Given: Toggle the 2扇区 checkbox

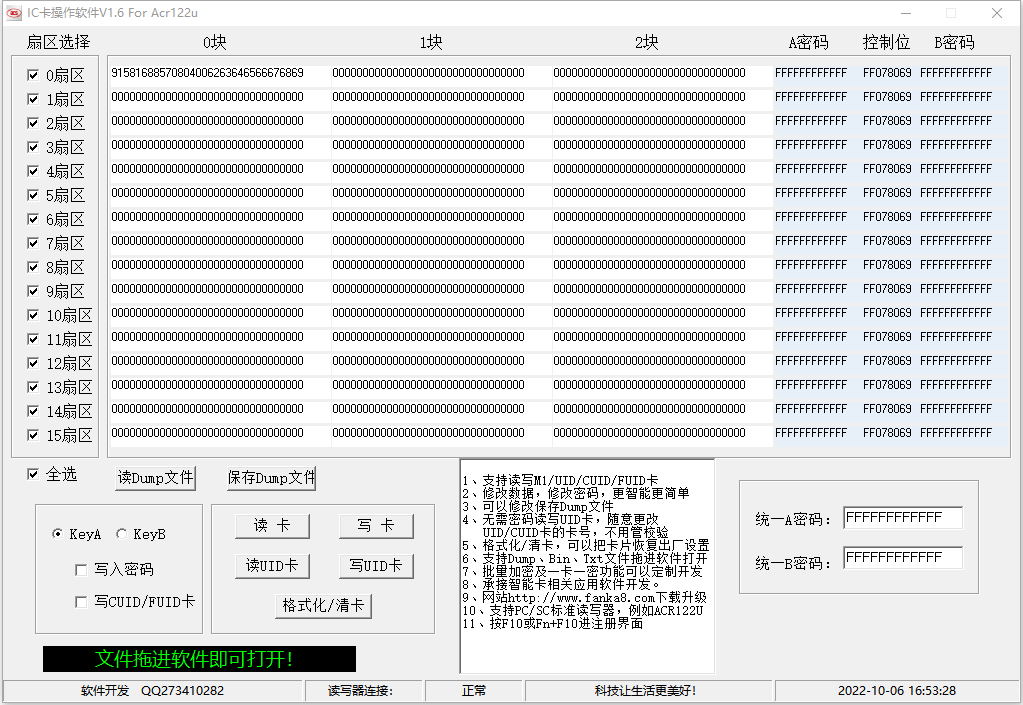Looking at the screenshot, I should point(33,123).
